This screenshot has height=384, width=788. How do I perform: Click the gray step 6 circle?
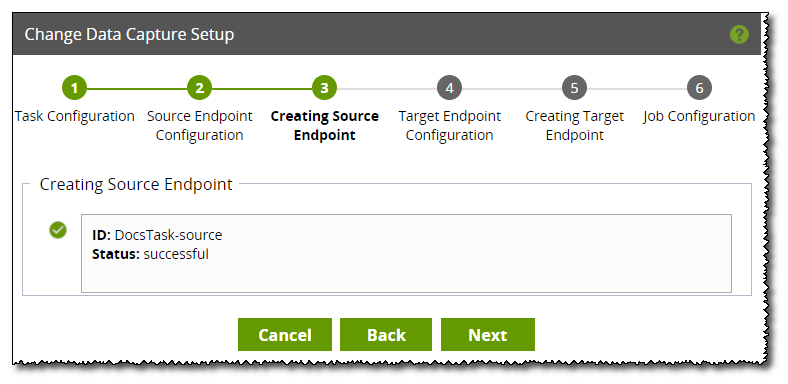pyautogui.click(x=699, y=88)
